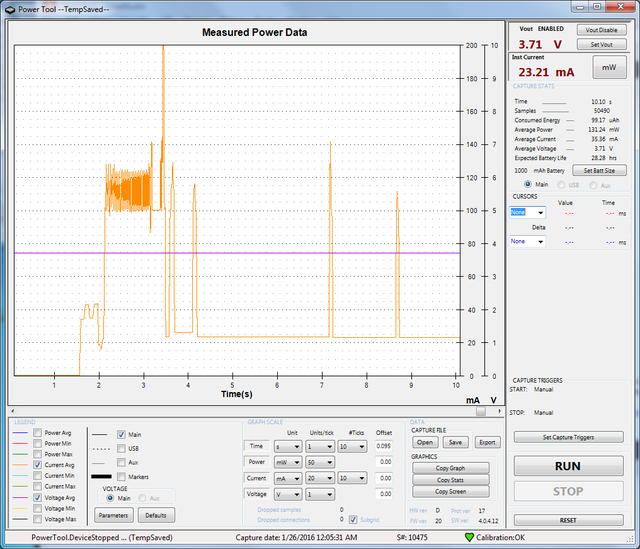Uncheck the Current Avg trace checkbox
Viewport: 640px width, 549px height.
pyautogui.click(x=39, y=465)
